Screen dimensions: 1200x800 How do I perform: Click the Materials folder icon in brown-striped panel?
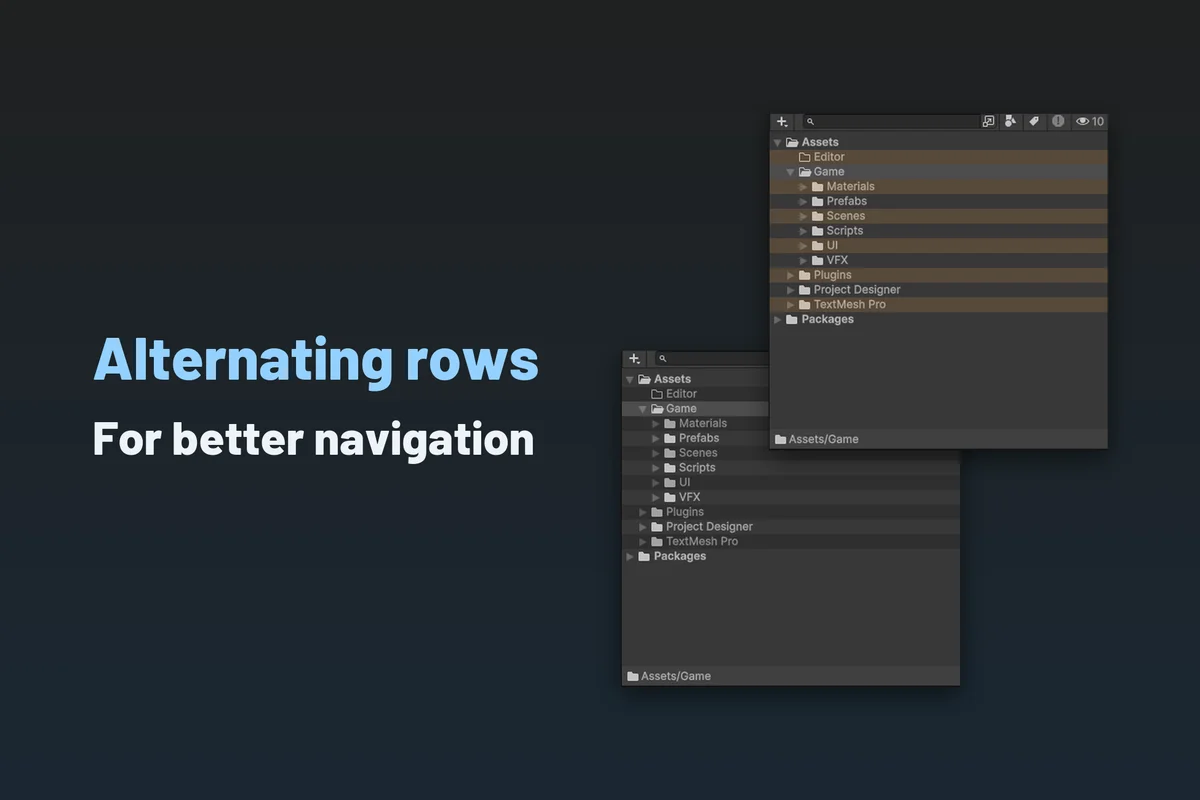click(818, 187)
